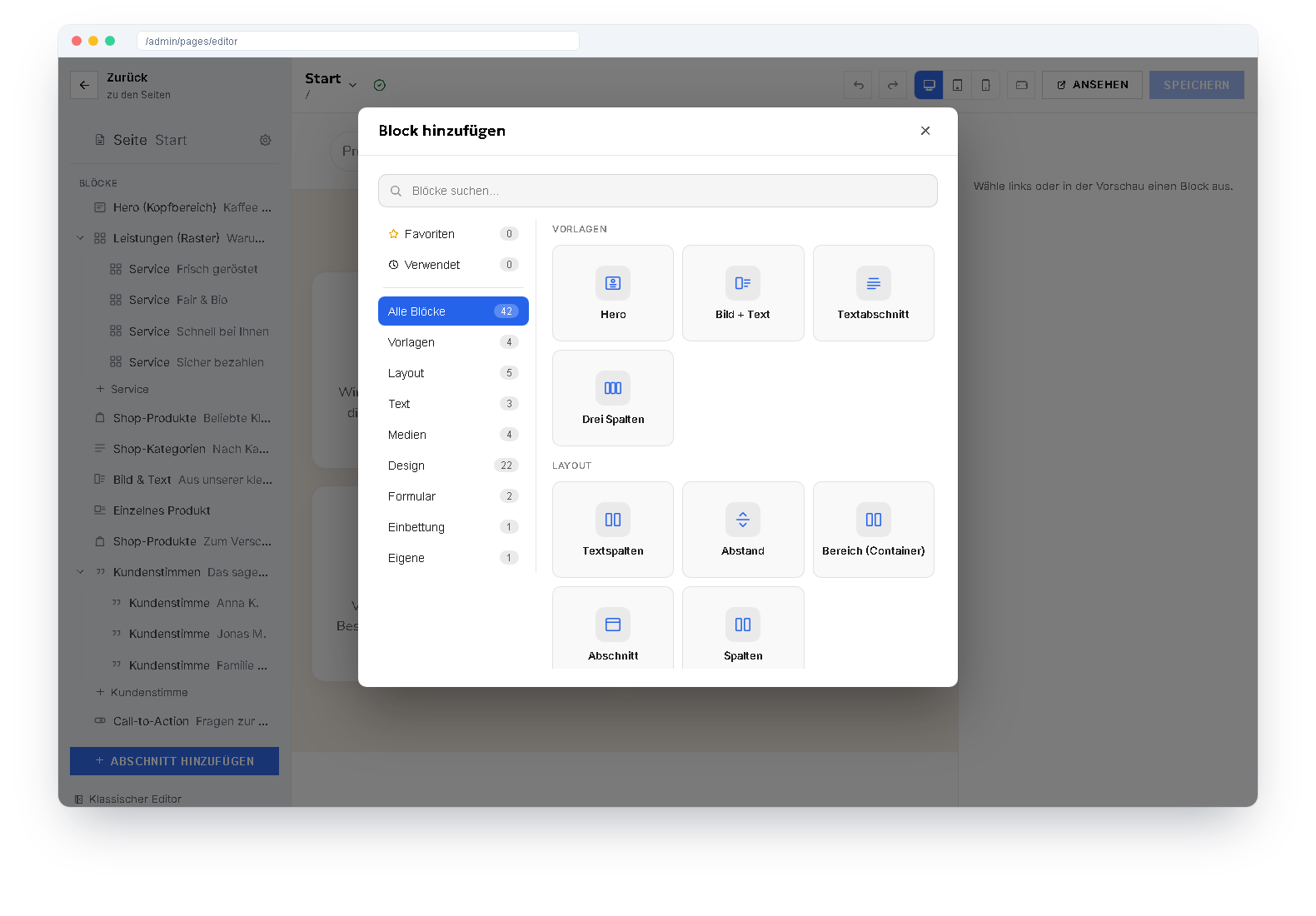Add the Hero template block
The height and width of the screenshot is (916, 1316).
613,293
